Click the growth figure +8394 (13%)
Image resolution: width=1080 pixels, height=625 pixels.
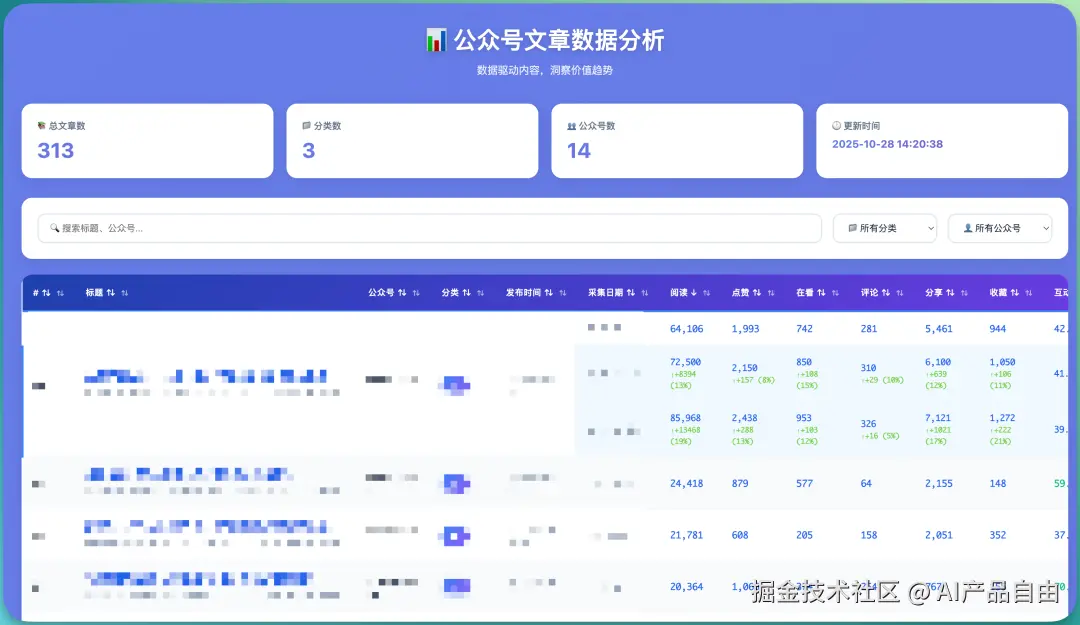683,380
